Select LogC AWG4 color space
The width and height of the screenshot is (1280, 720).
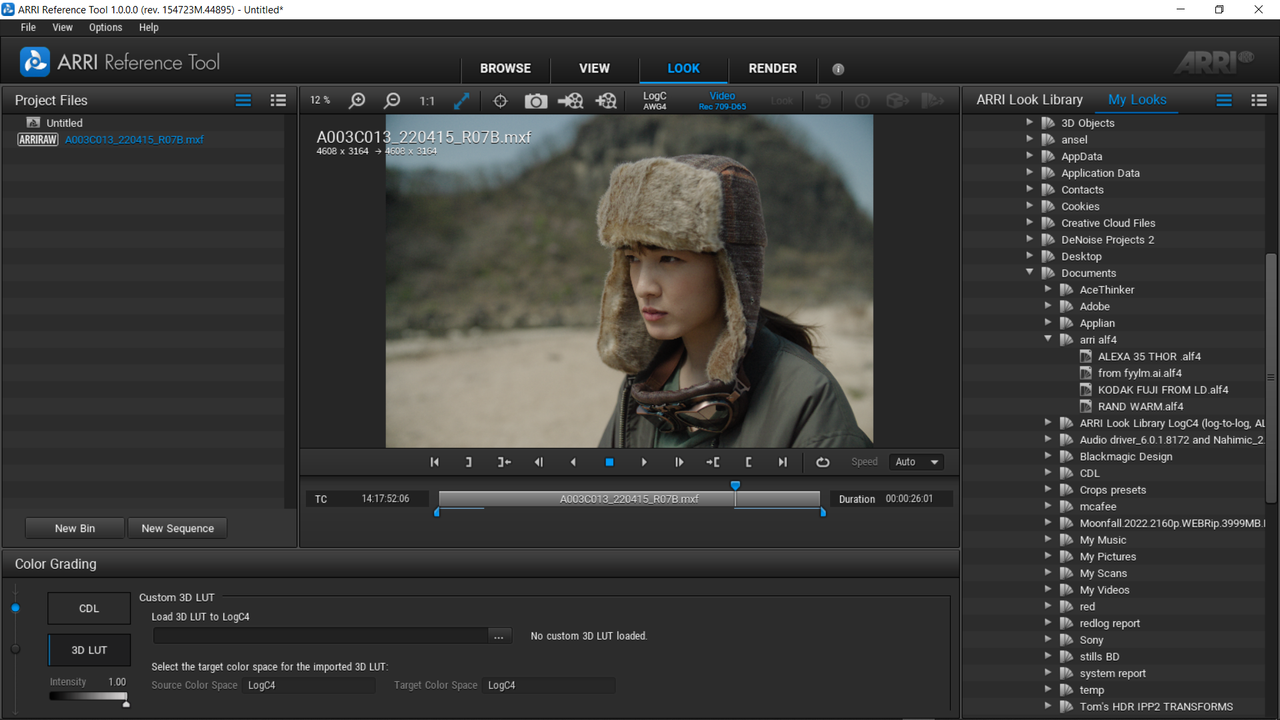point(655,101)
